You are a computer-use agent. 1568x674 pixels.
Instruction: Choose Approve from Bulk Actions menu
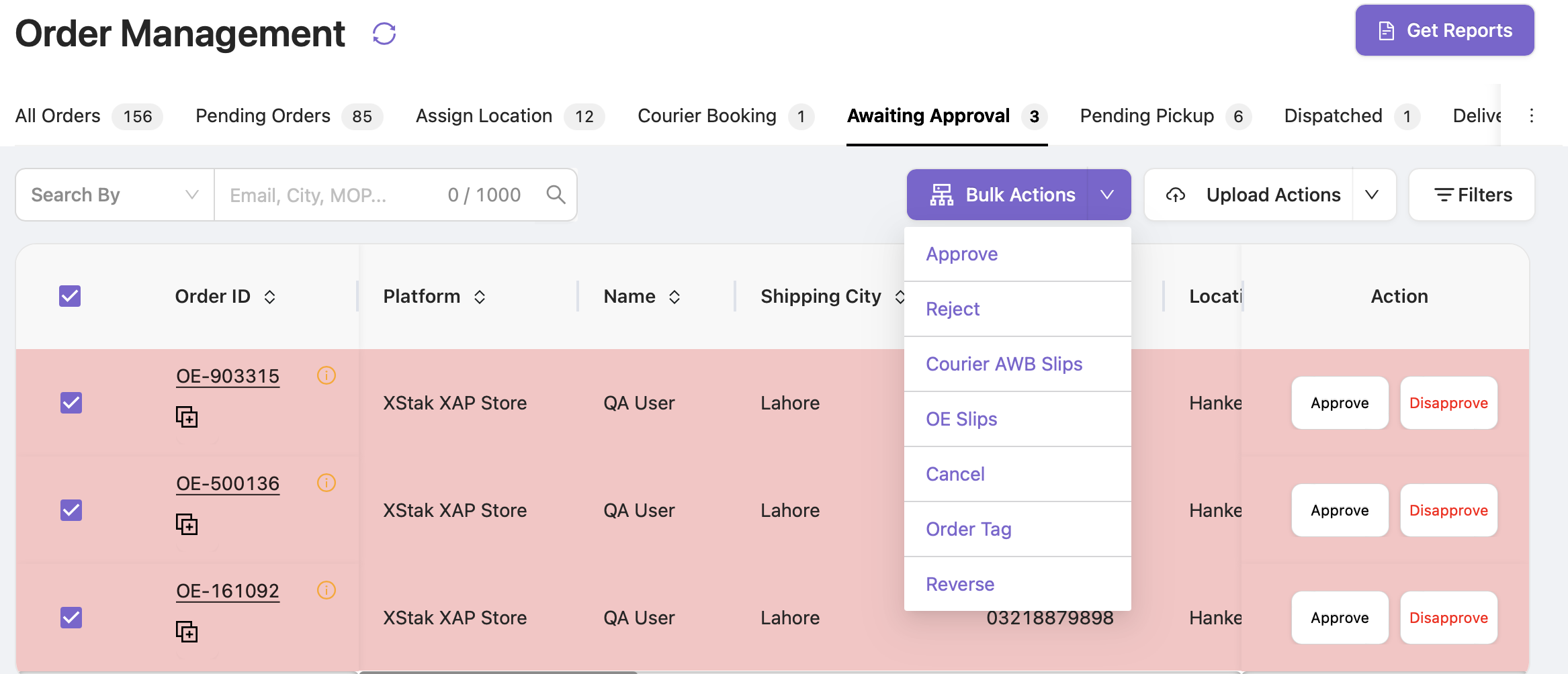1017,254
